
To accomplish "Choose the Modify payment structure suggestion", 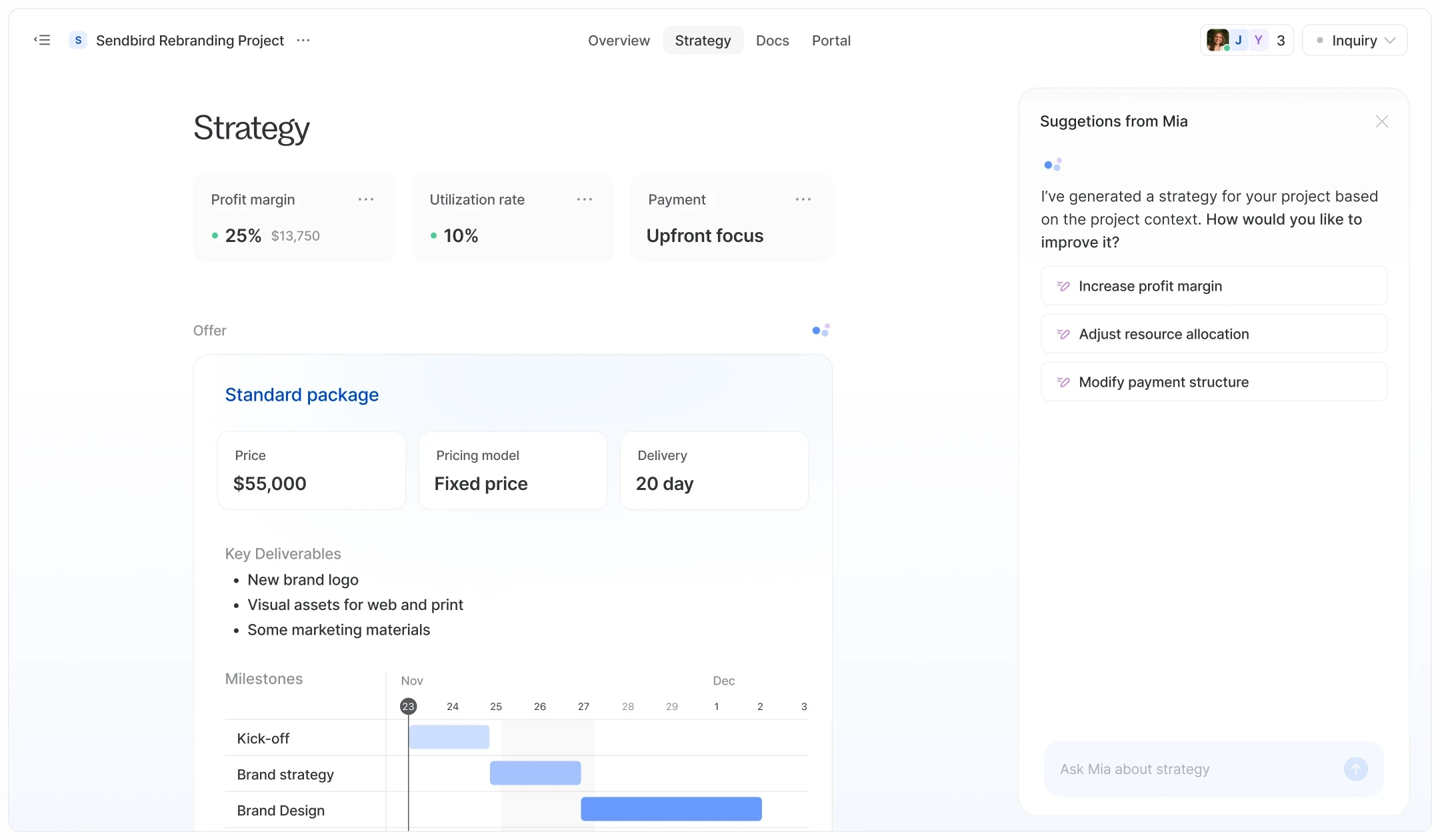I will 1213,382.
